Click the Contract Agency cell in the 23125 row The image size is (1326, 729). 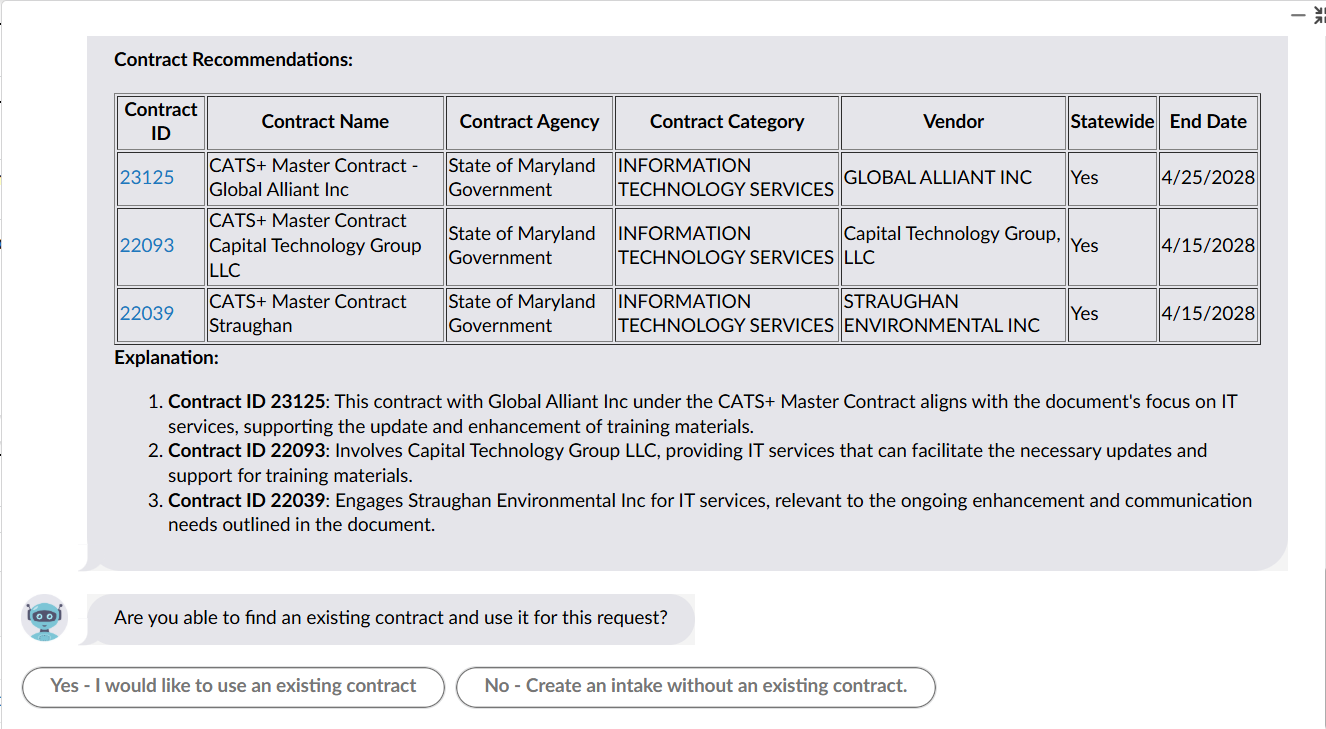[529, 178]
